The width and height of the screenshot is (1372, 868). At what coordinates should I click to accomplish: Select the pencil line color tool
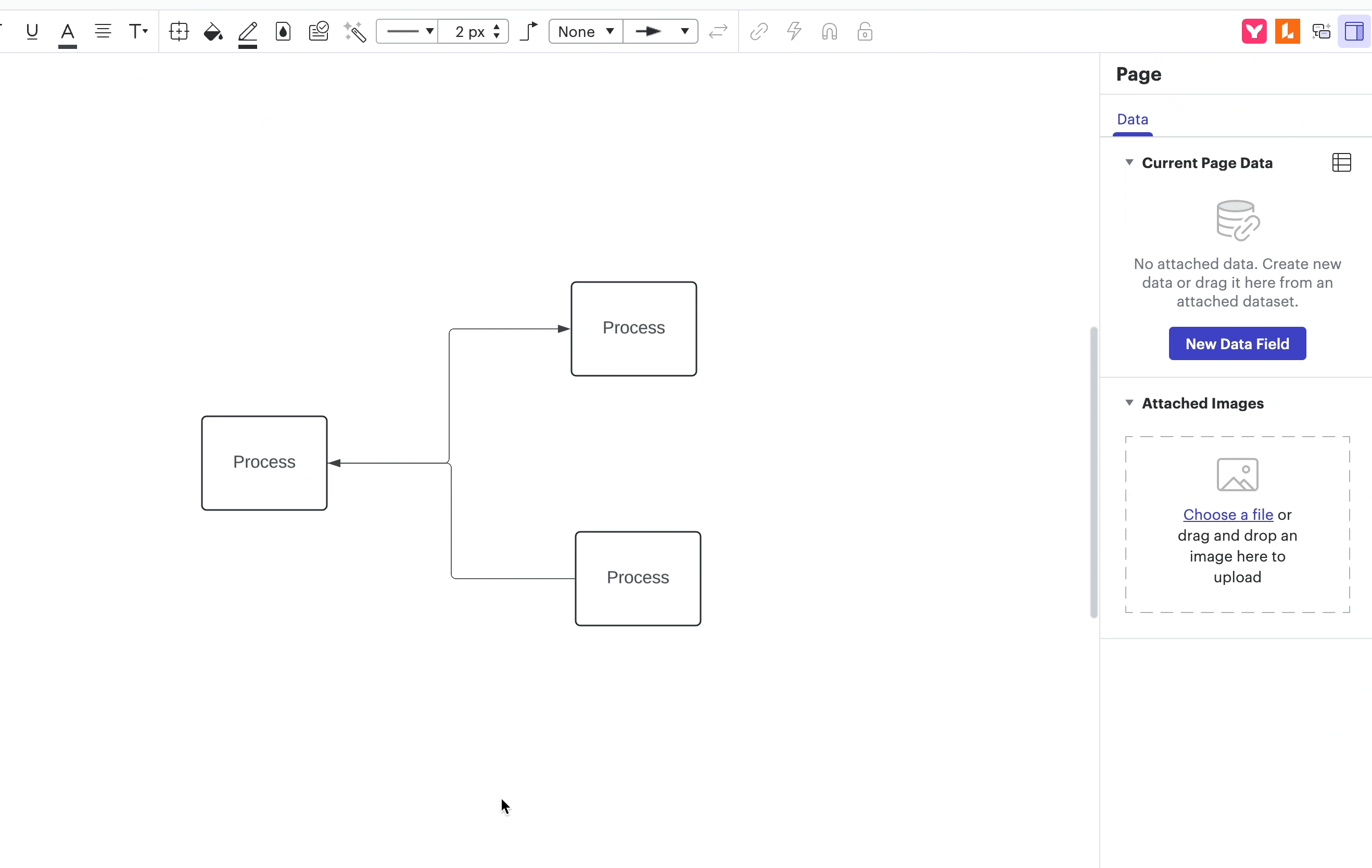click(x=247, y=32)
